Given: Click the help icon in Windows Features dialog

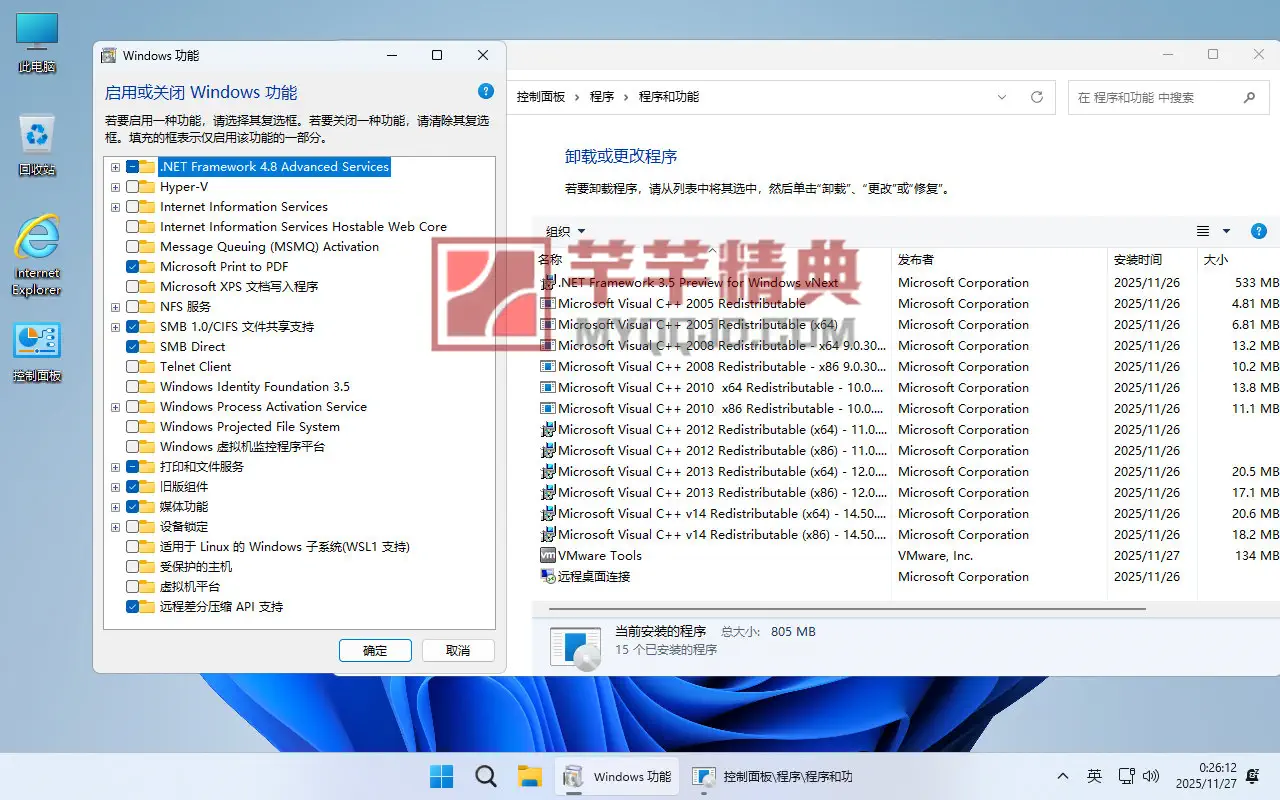Looking at the screenshot, I should click(486, 91).
